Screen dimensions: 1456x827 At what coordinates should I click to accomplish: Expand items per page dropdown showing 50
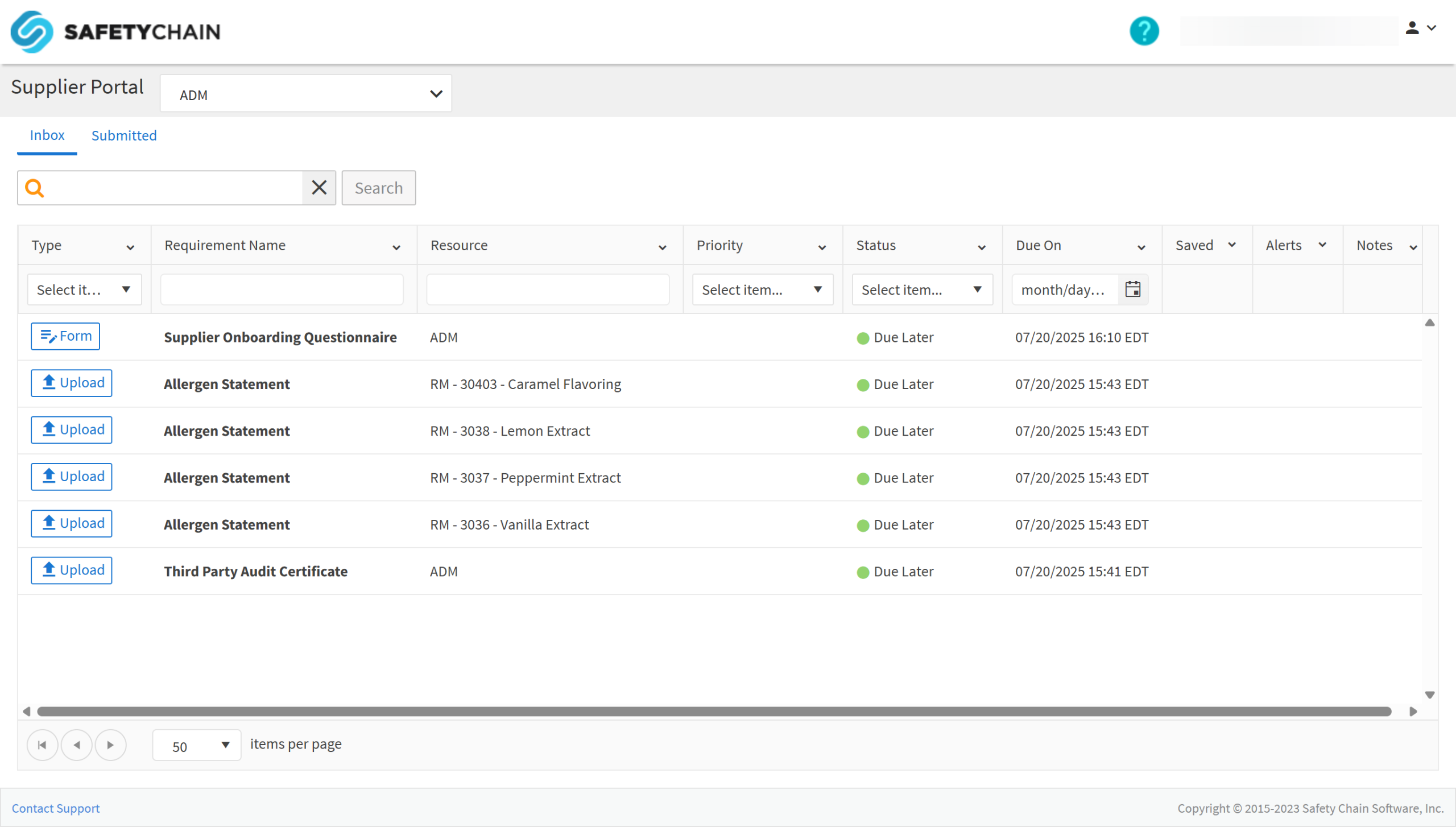(x=197, y=746)
